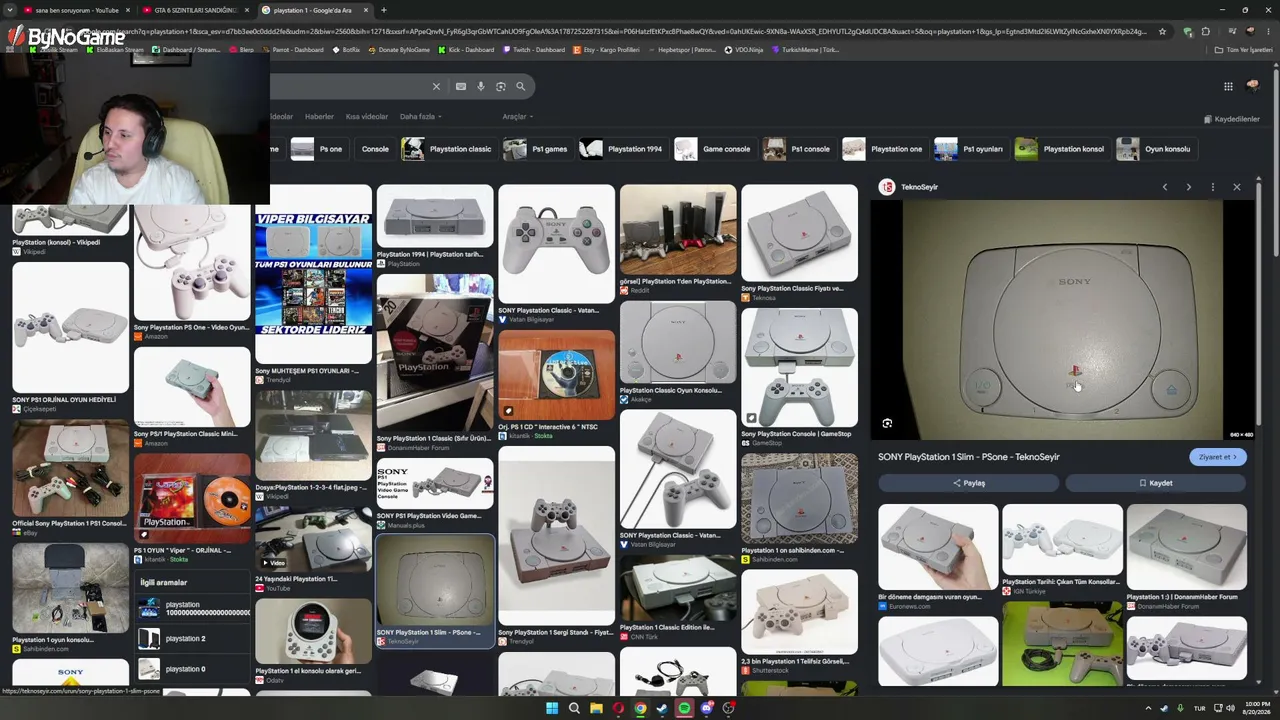Screen dimensions: 1280x720
Task: Open the 'Tüm Yer İşaretleri' bookmarks folder
Action: pyautogui.click(x=1244, y=49)
